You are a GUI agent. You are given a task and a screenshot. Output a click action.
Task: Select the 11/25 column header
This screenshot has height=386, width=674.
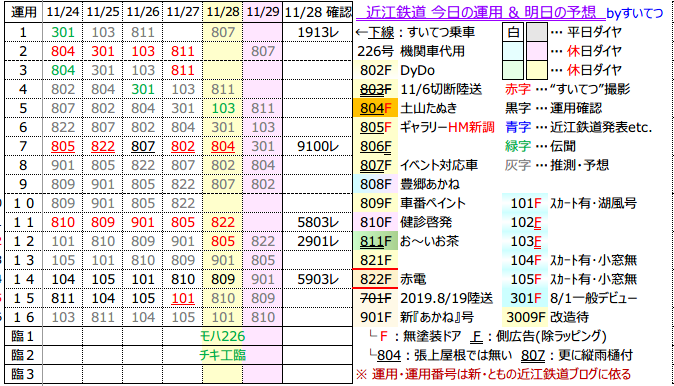pos(103,12)
